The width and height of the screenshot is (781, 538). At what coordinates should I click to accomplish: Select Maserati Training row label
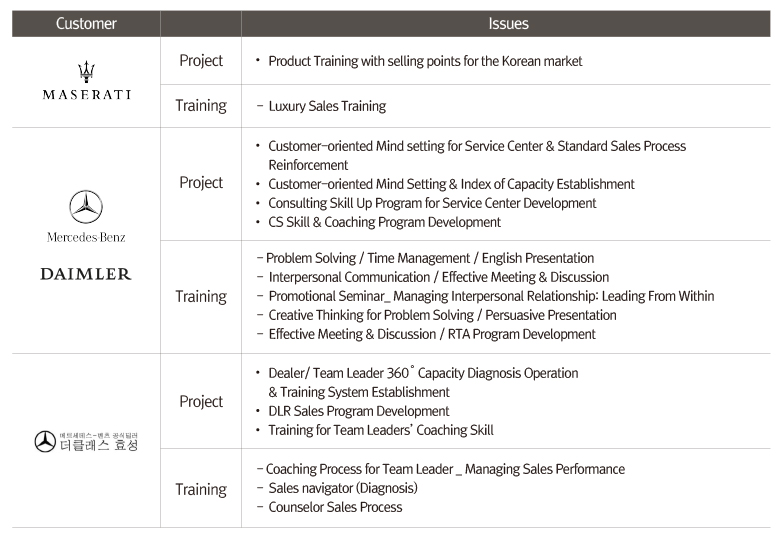[201, 106]
